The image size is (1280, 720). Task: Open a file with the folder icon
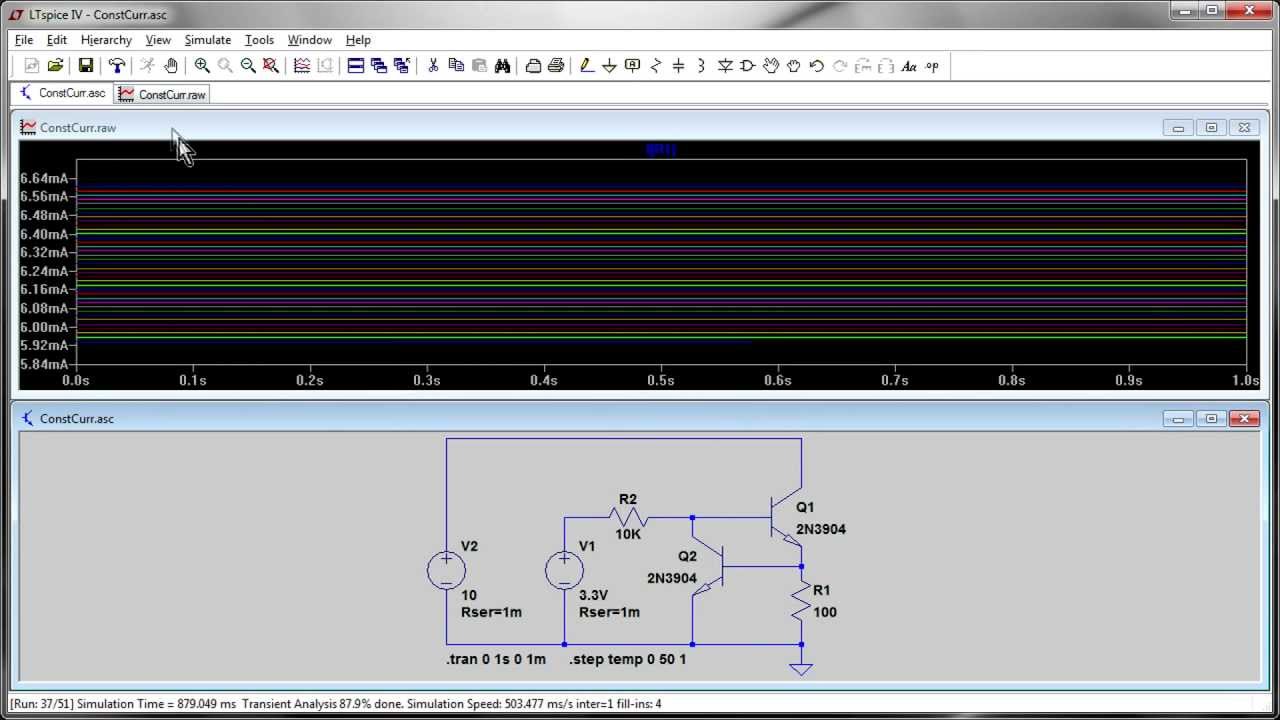(x=55, y=66)
